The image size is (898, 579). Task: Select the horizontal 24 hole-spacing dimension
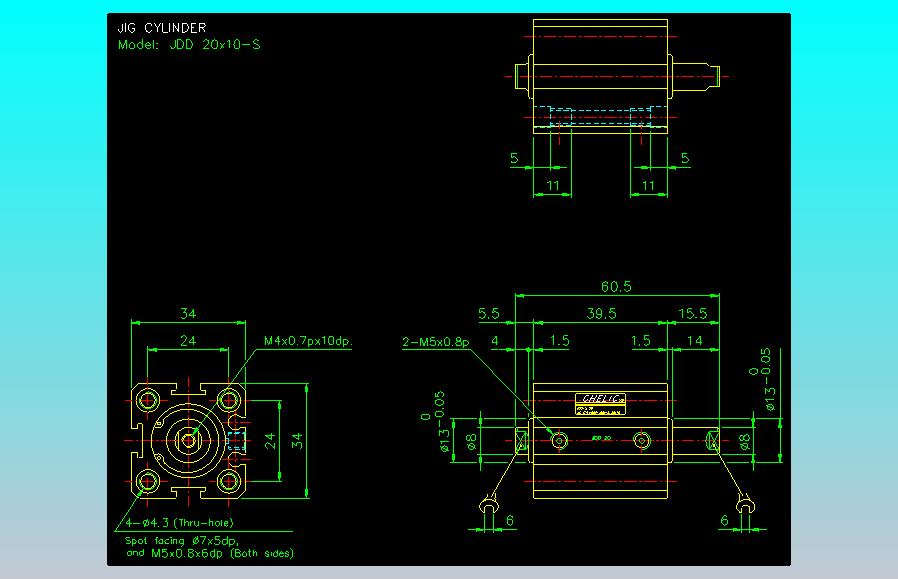(188, 341)
